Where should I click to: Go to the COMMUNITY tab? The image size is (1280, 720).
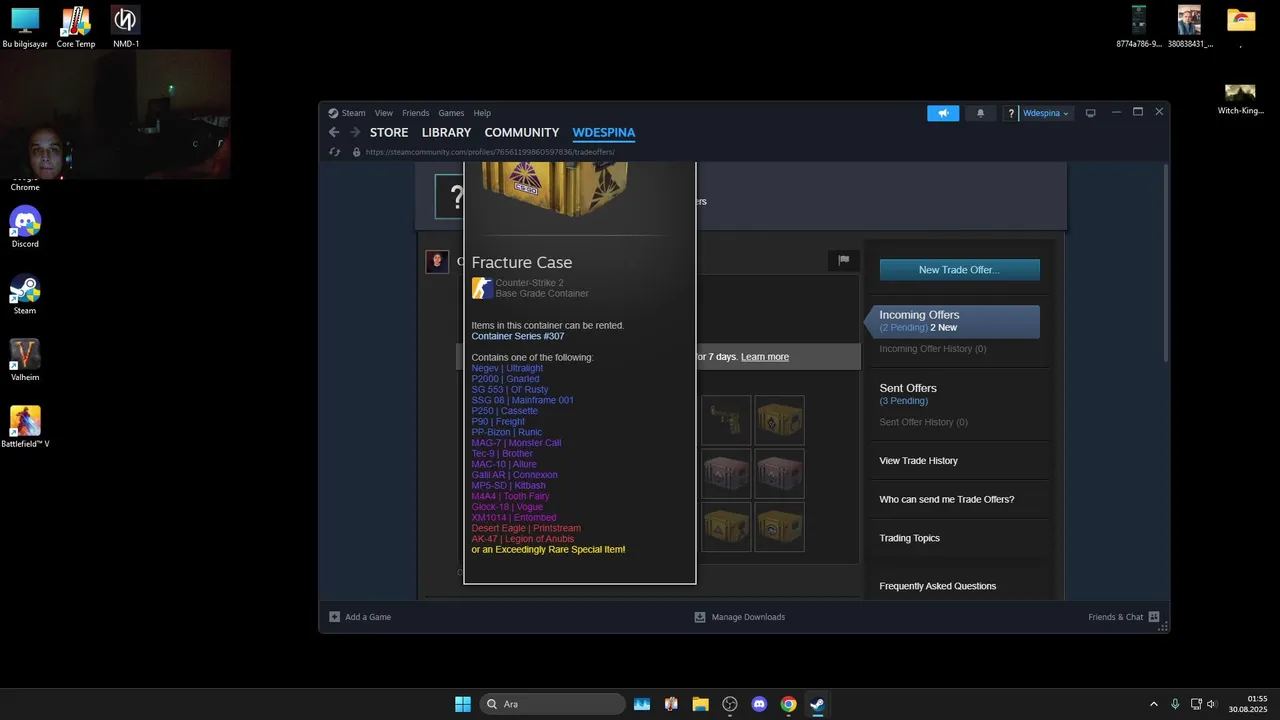pos(522,132)
